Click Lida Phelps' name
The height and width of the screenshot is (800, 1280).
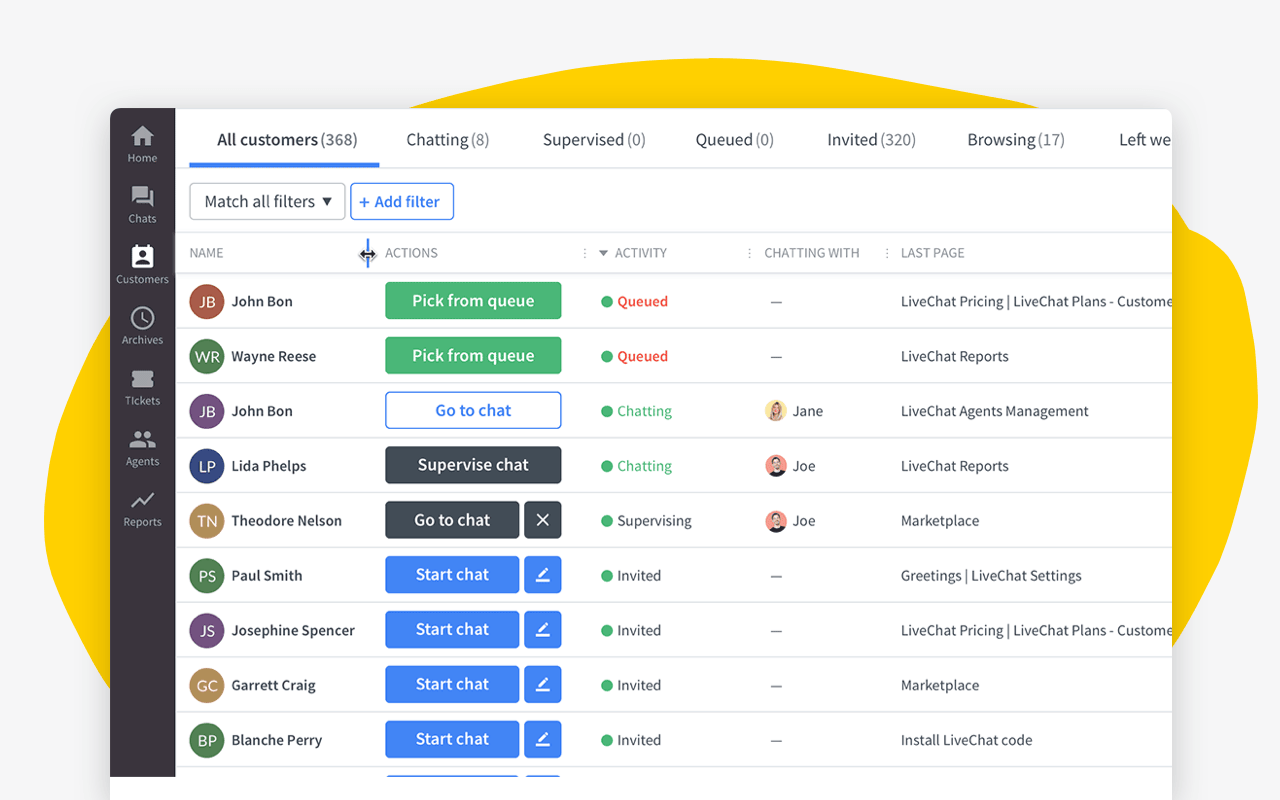[x=268, y=466]
